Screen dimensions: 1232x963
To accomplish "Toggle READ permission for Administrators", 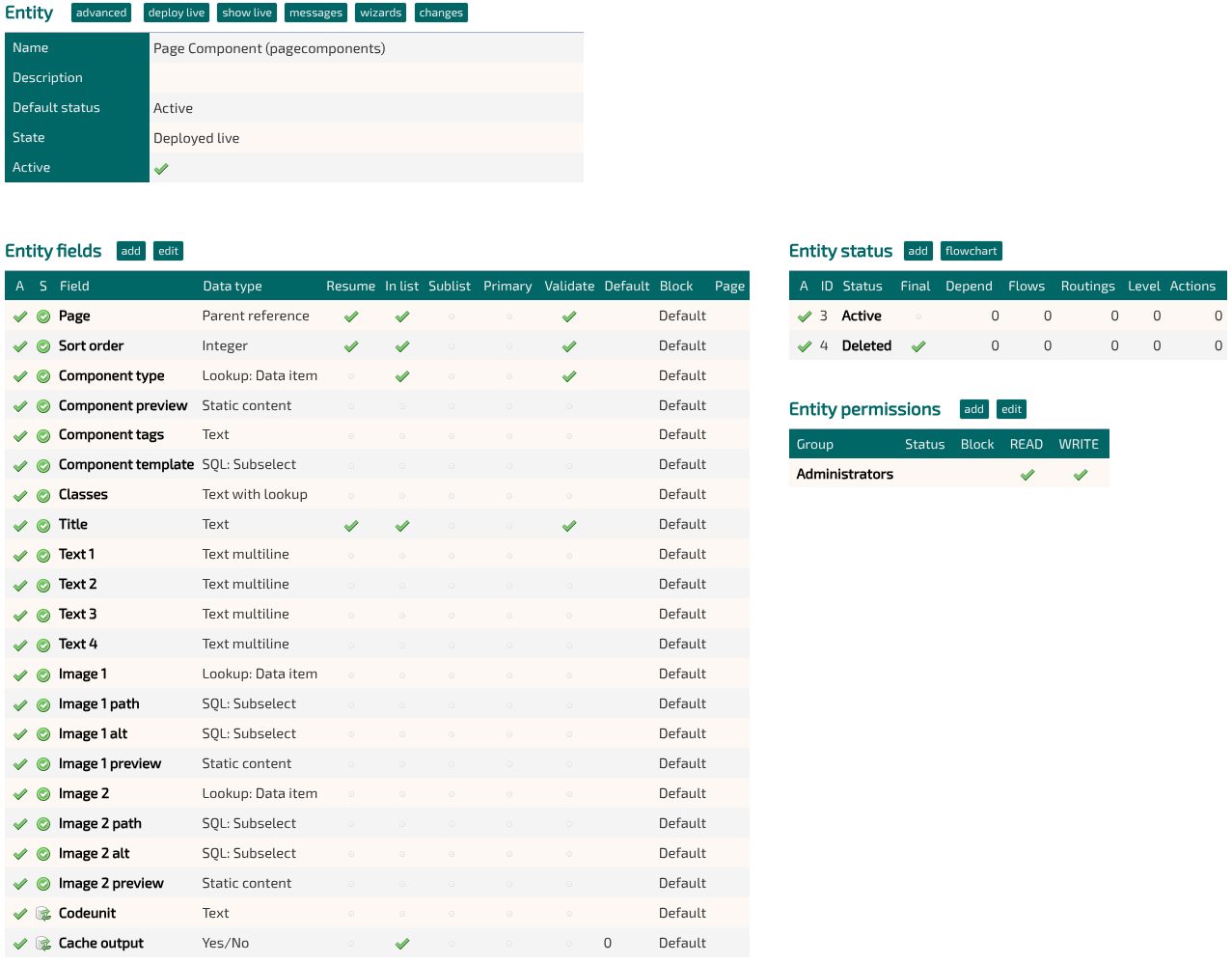I will click(1027, 475).
